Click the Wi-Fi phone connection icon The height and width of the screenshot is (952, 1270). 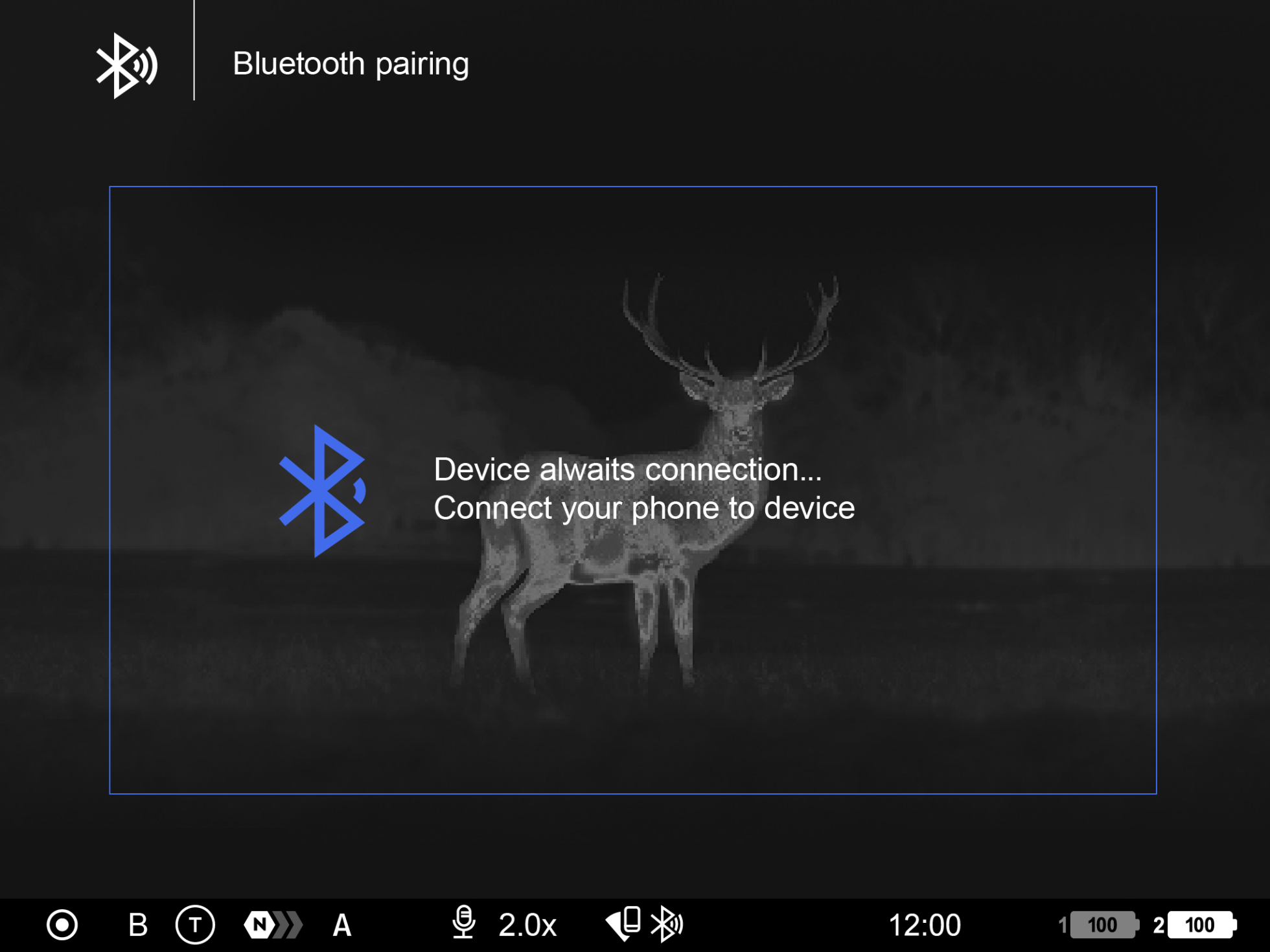point(623,924)
